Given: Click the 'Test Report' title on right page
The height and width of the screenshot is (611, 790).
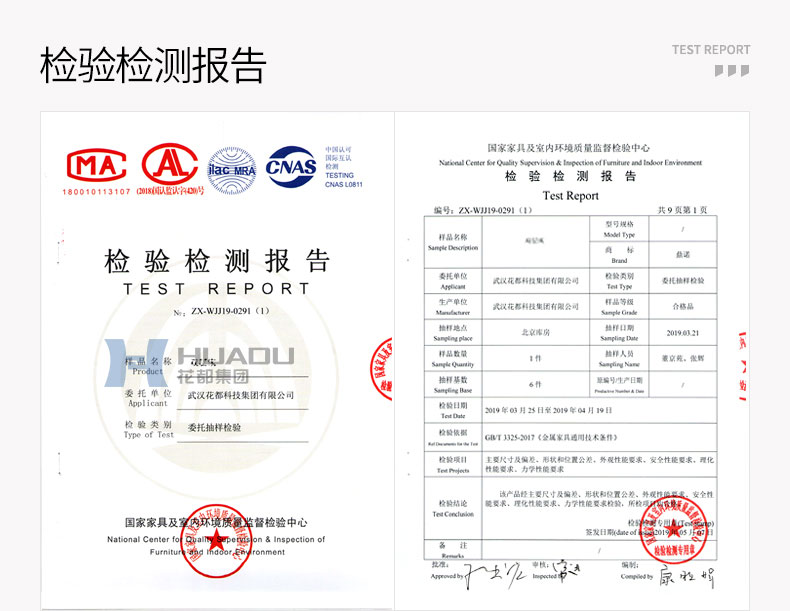Looking at the screenshot, I should 570,195.
